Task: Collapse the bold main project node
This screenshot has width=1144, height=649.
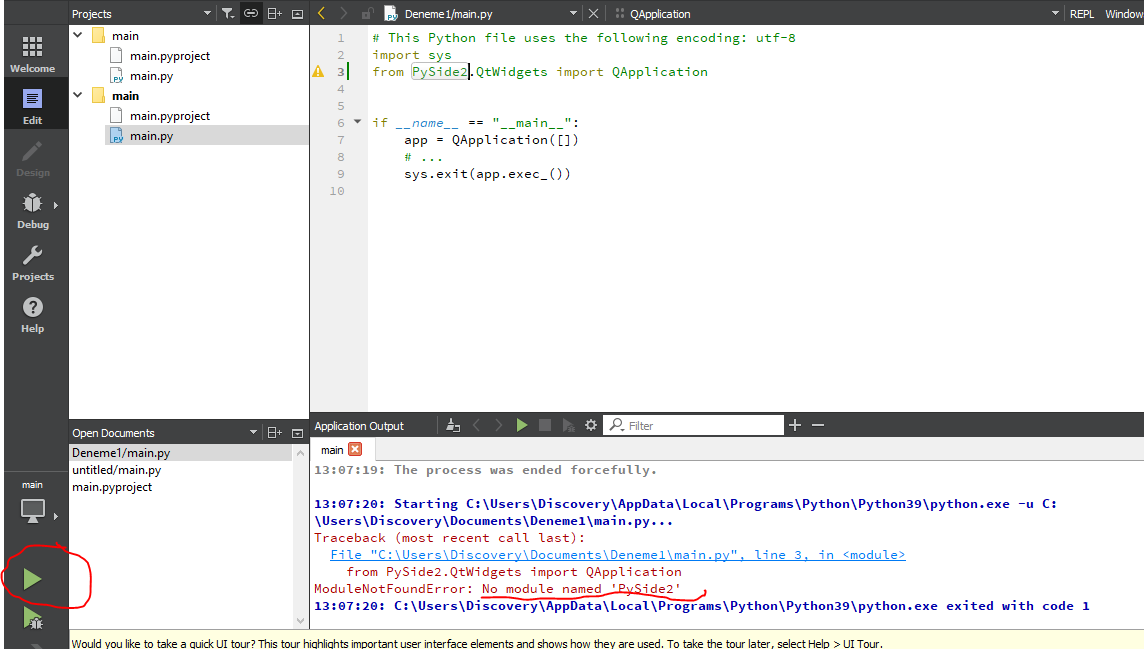Action: [x=78, y=95]
